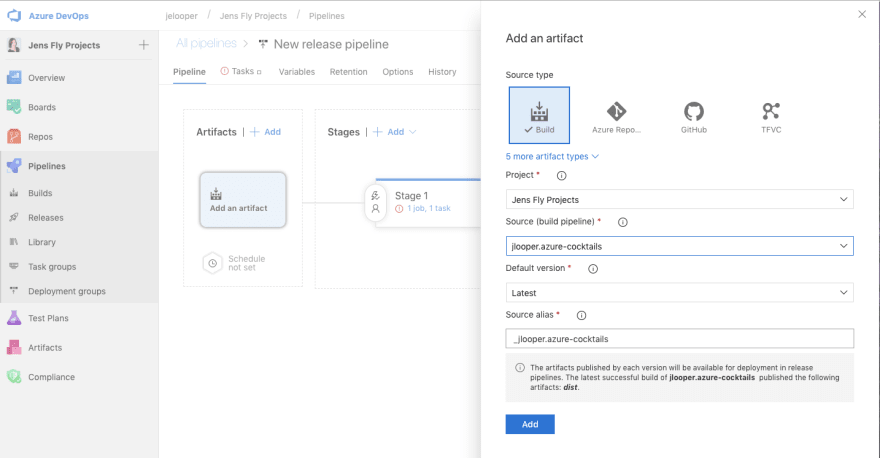Click the release pipeline icon before title
The image size is (880, 458).
click(263, 44)
